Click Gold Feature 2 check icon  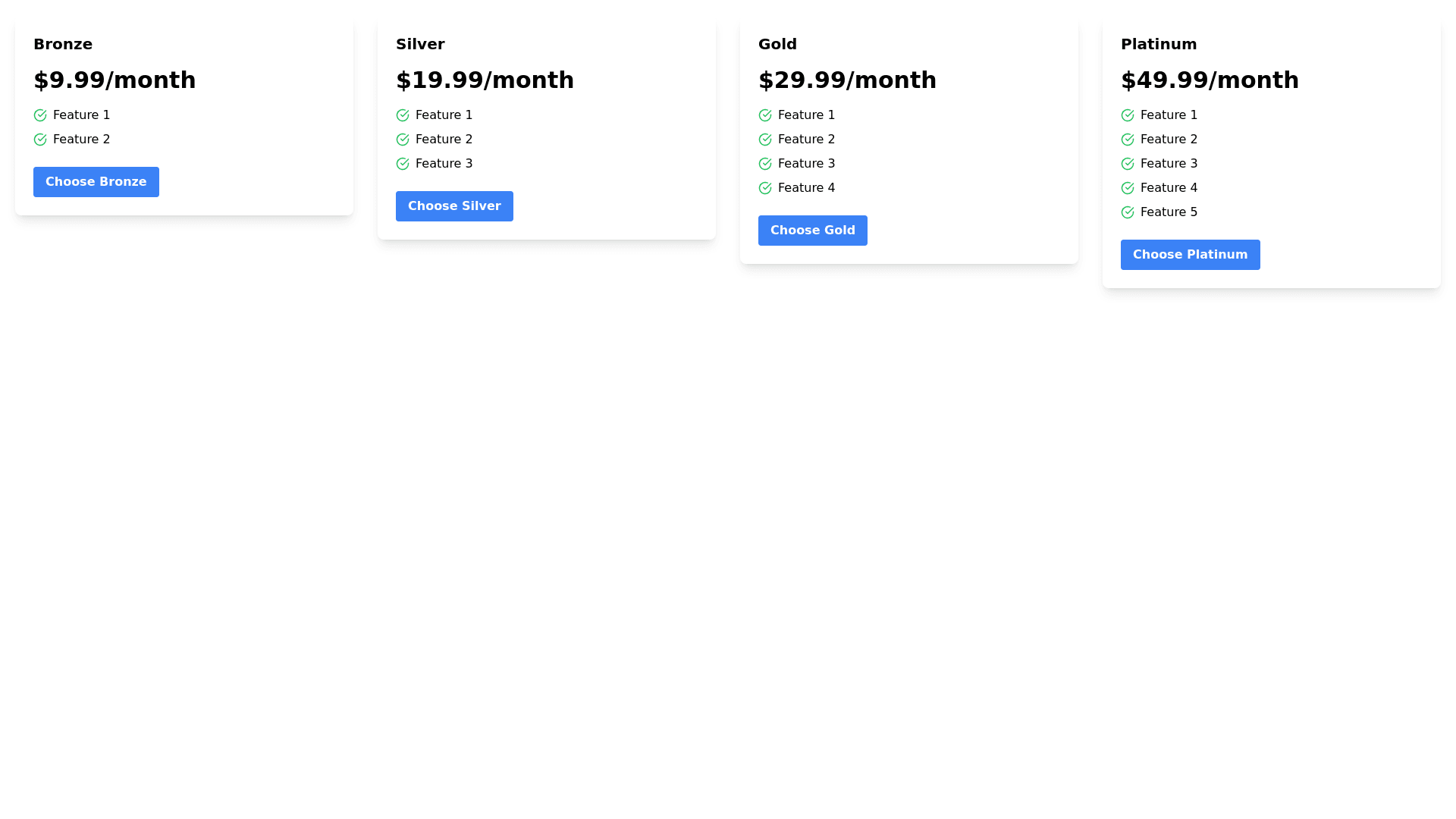click(x=765, y=140)
